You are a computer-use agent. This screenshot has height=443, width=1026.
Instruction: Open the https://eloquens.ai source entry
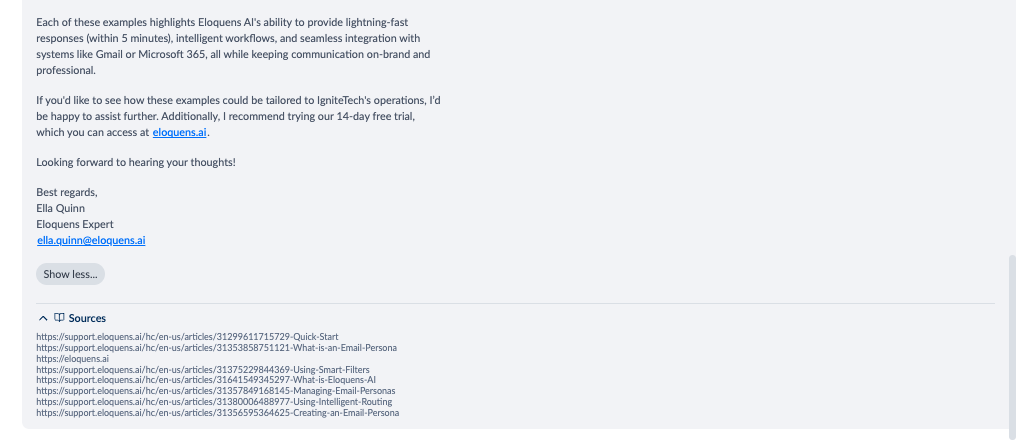point(73,359)
